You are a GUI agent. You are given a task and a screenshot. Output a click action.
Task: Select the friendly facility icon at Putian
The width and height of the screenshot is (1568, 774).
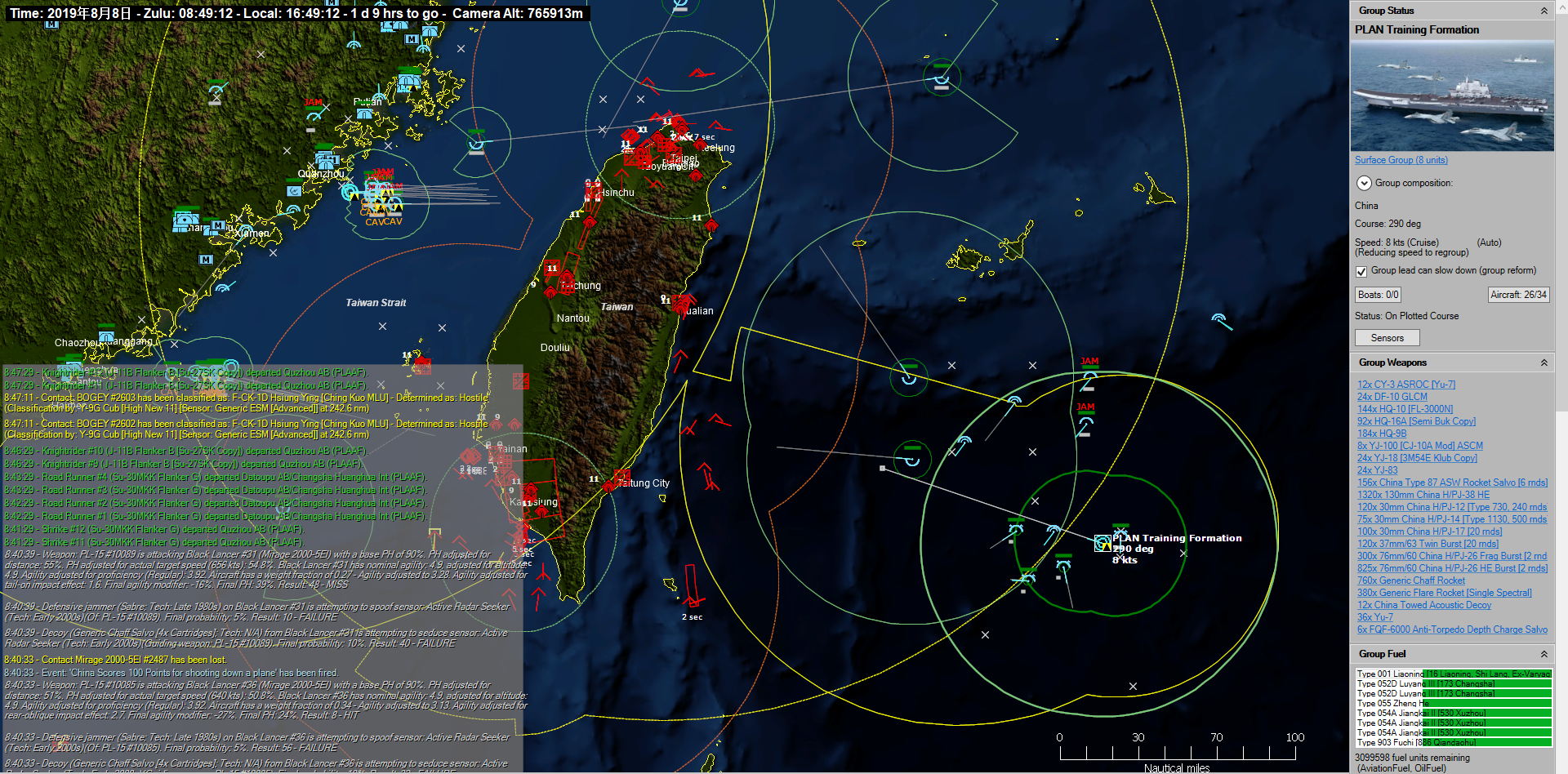click(364, 113)
